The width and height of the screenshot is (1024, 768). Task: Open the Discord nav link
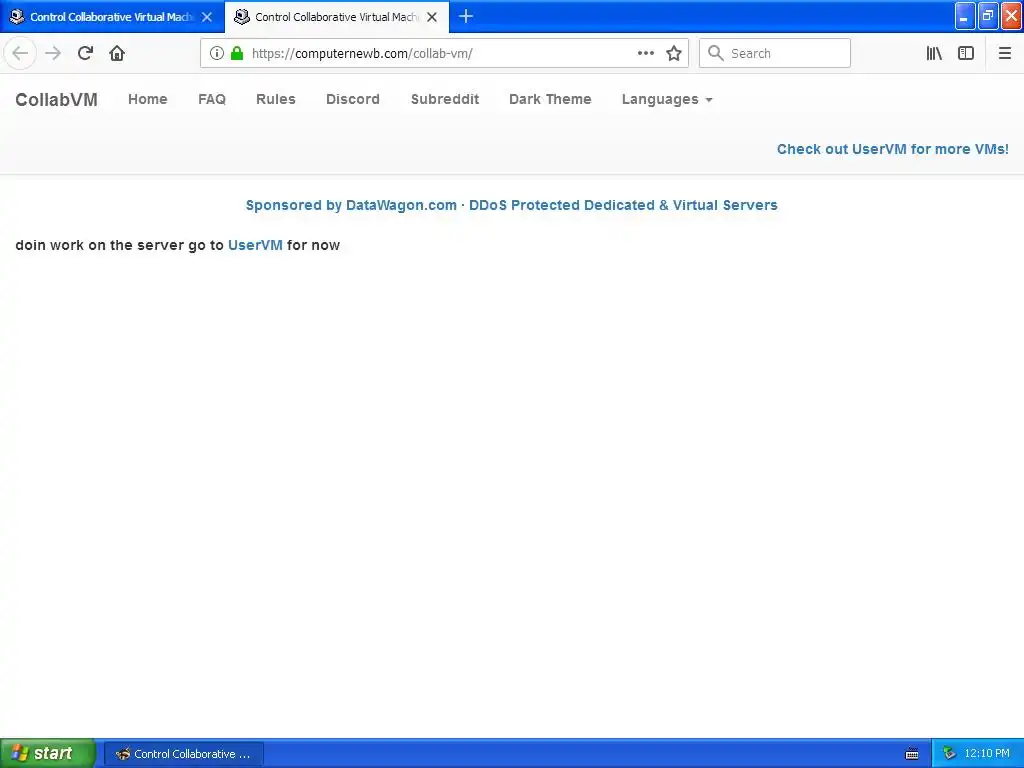click(x=353, y=99)
